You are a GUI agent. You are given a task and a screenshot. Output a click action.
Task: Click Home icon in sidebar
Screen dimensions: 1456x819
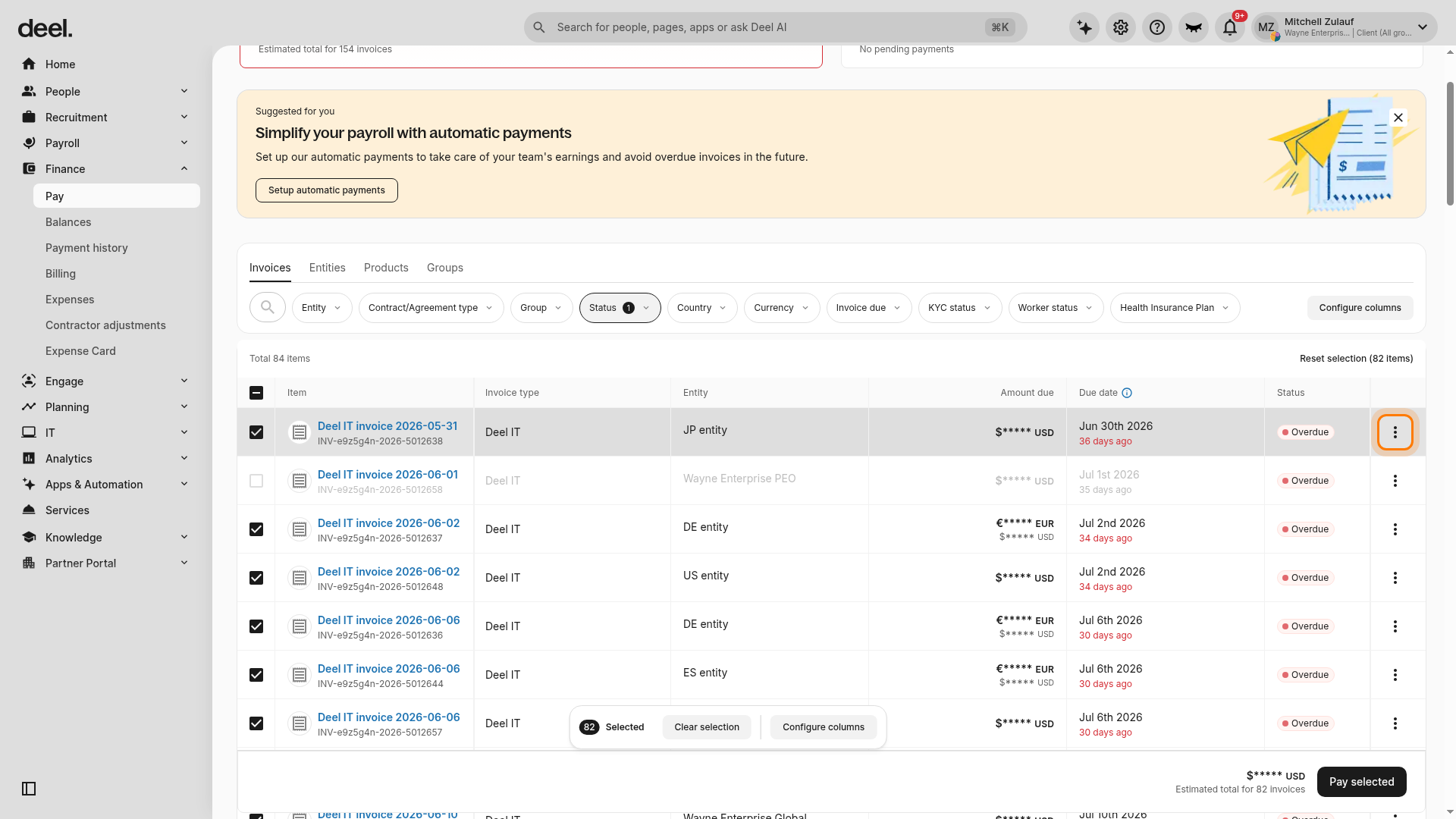pyautogui.click(x=29, y=64)
